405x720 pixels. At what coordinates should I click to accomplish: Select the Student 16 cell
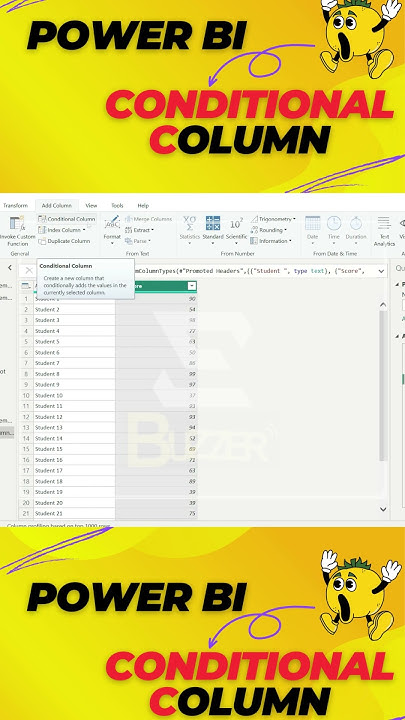tap(74, 460)
